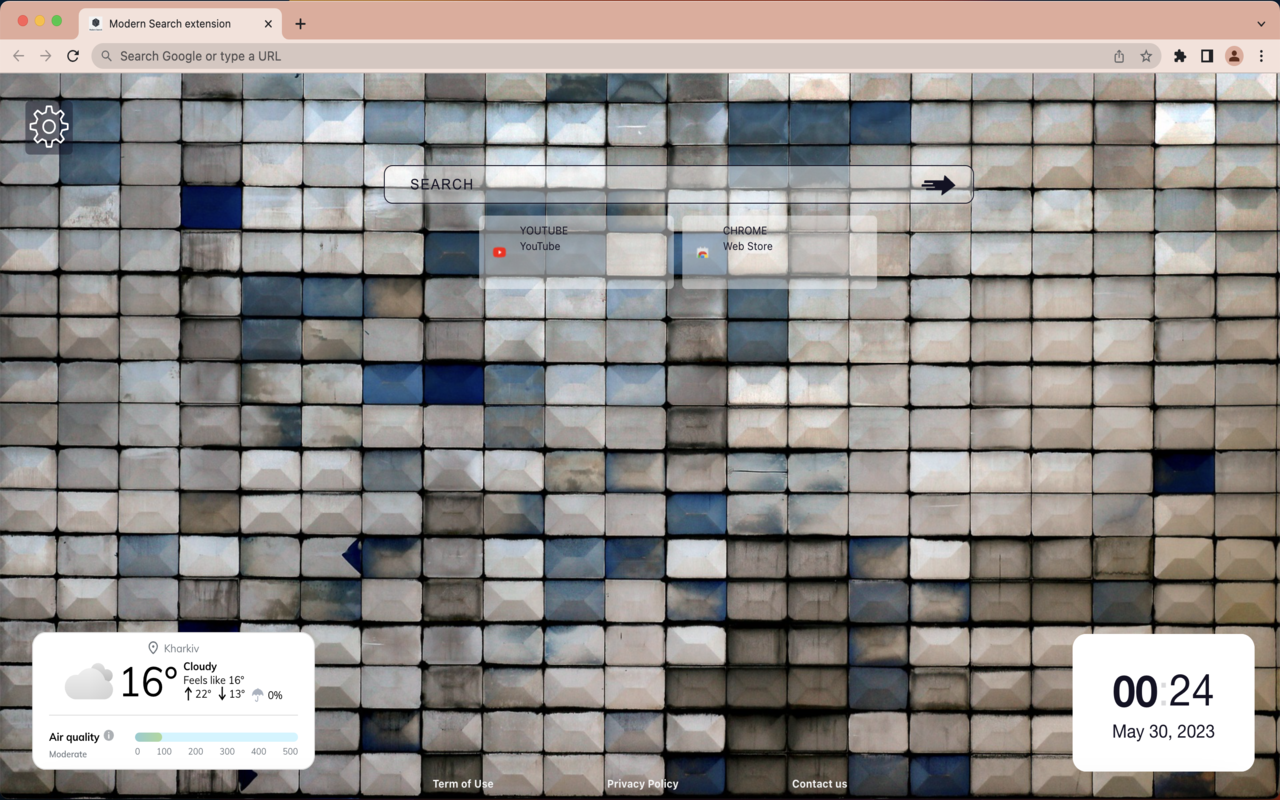Open the Chrome Web Store shortcut tile
This screenshot has height=800, width=1280.
point(780,252)
